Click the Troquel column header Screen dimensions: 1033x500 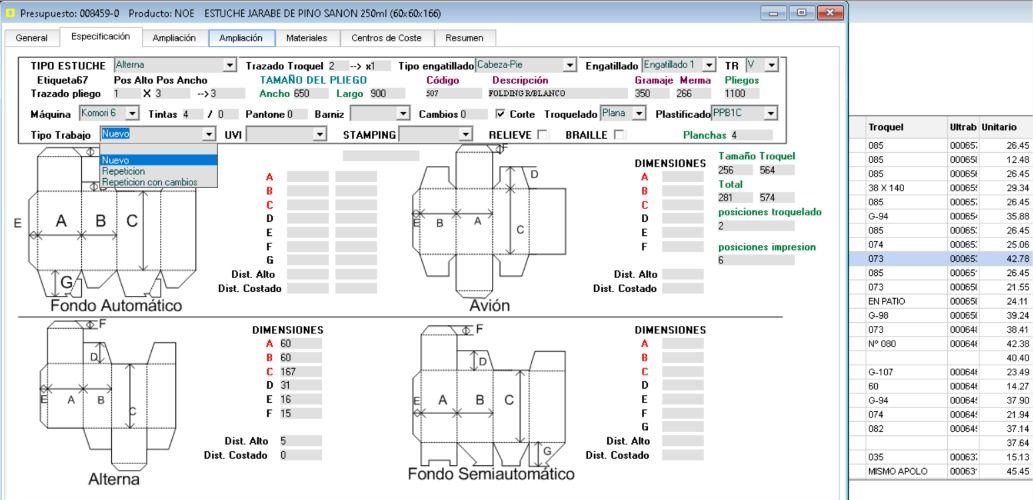[905, 127]
